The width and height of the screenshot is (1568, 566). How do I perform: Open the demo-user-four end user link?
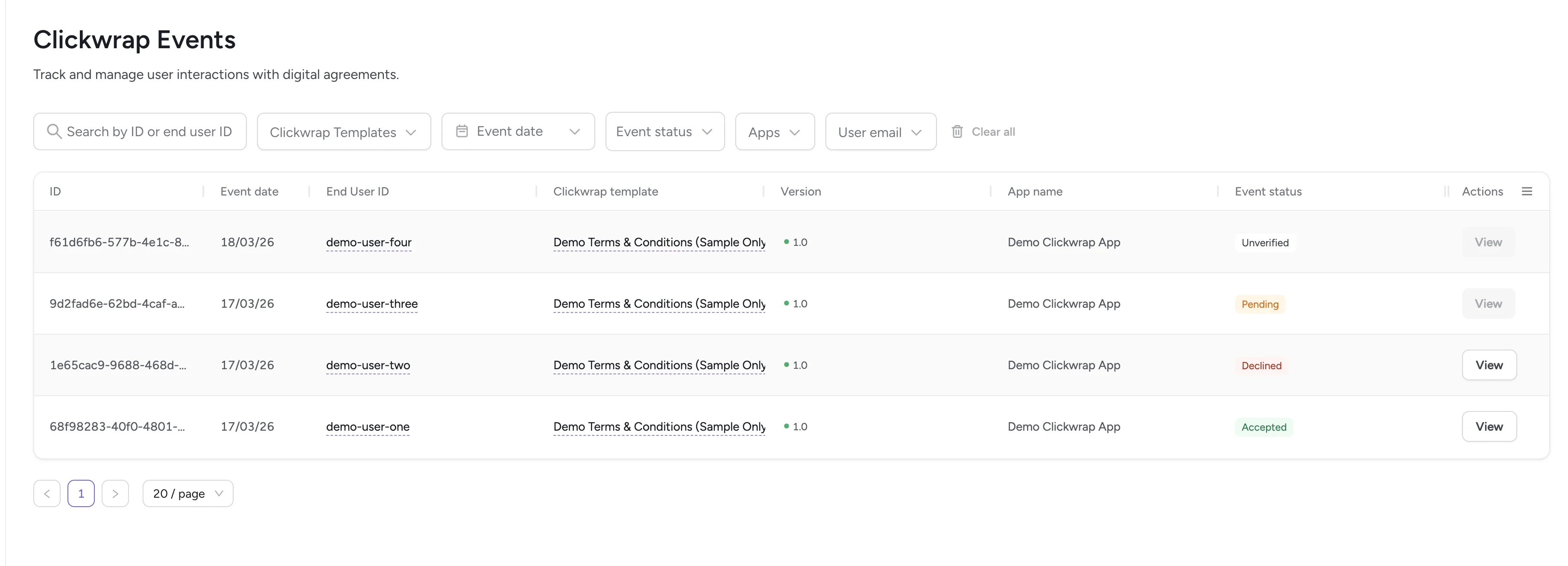tap(368, 242)
